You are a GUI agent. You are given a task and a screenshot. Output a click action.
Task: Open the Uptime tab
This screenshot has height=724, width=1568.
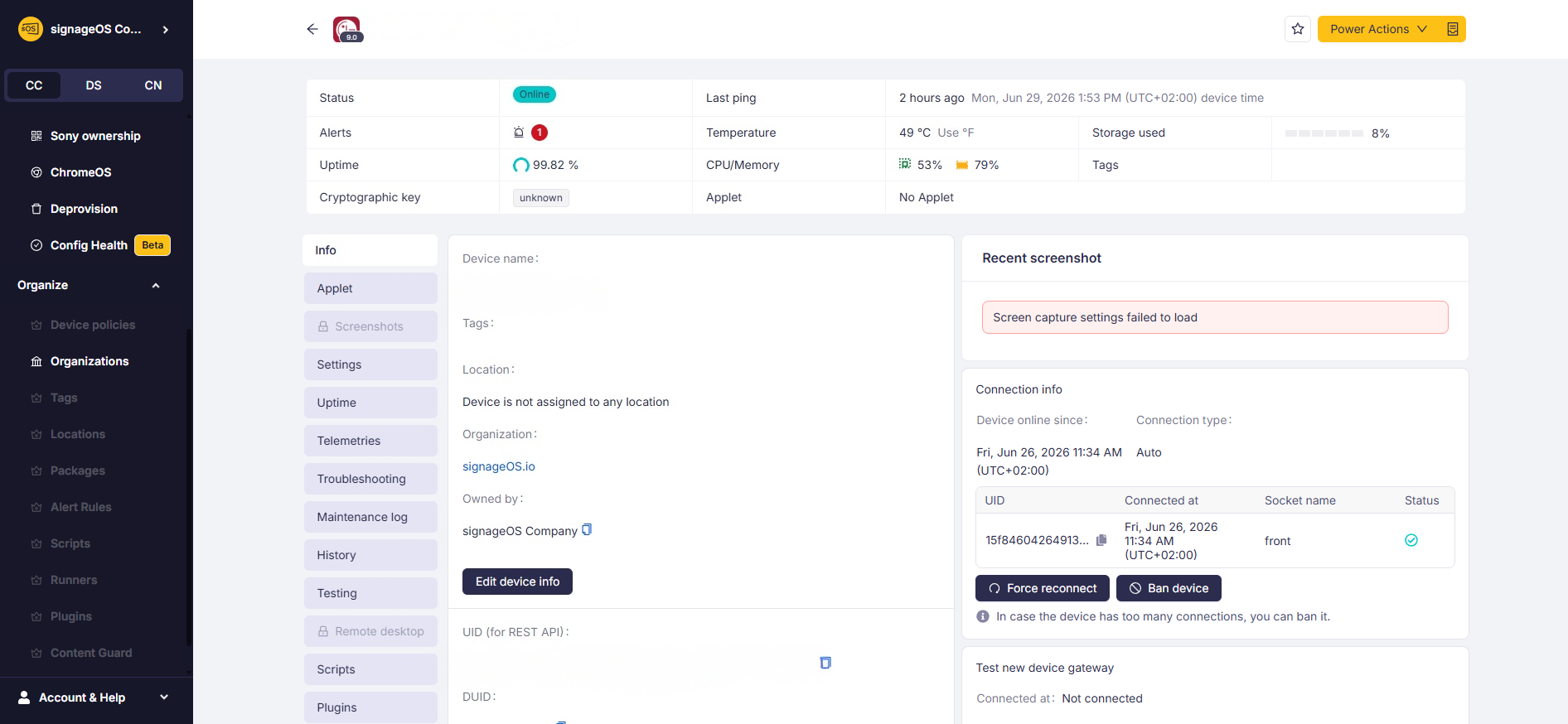(x=370, y=403)
